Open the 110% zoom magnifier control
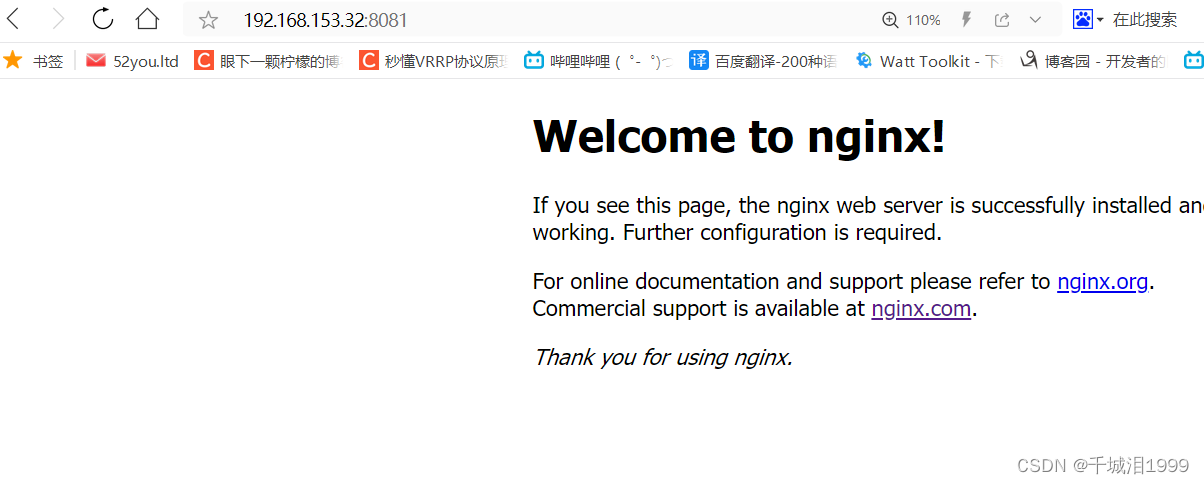 911,20
